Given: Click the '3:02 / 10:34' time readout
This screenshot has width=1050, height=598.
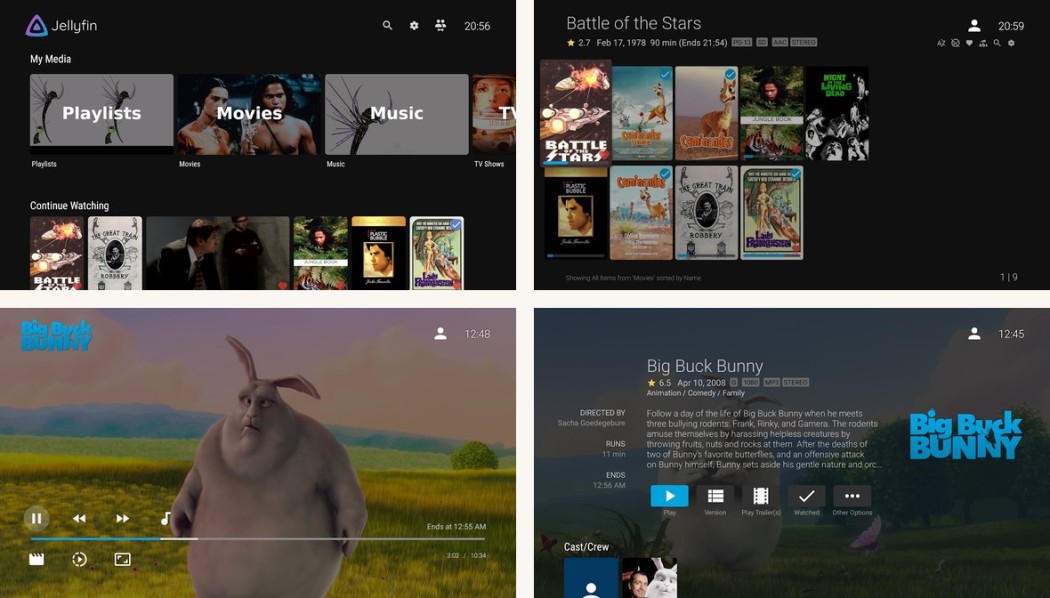Looking at the screenshot, I should point(466,556).
